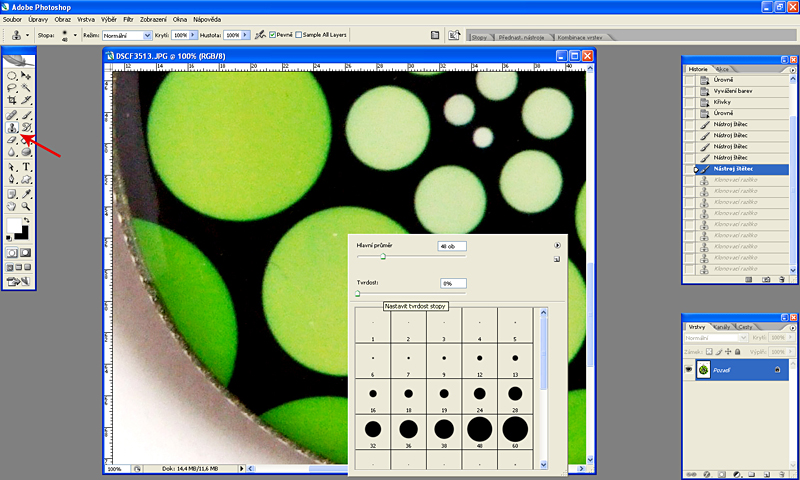This screenshot has width=800, height=480.
Task: Toggle the Pevně checkbox
Action: [274, 35]
